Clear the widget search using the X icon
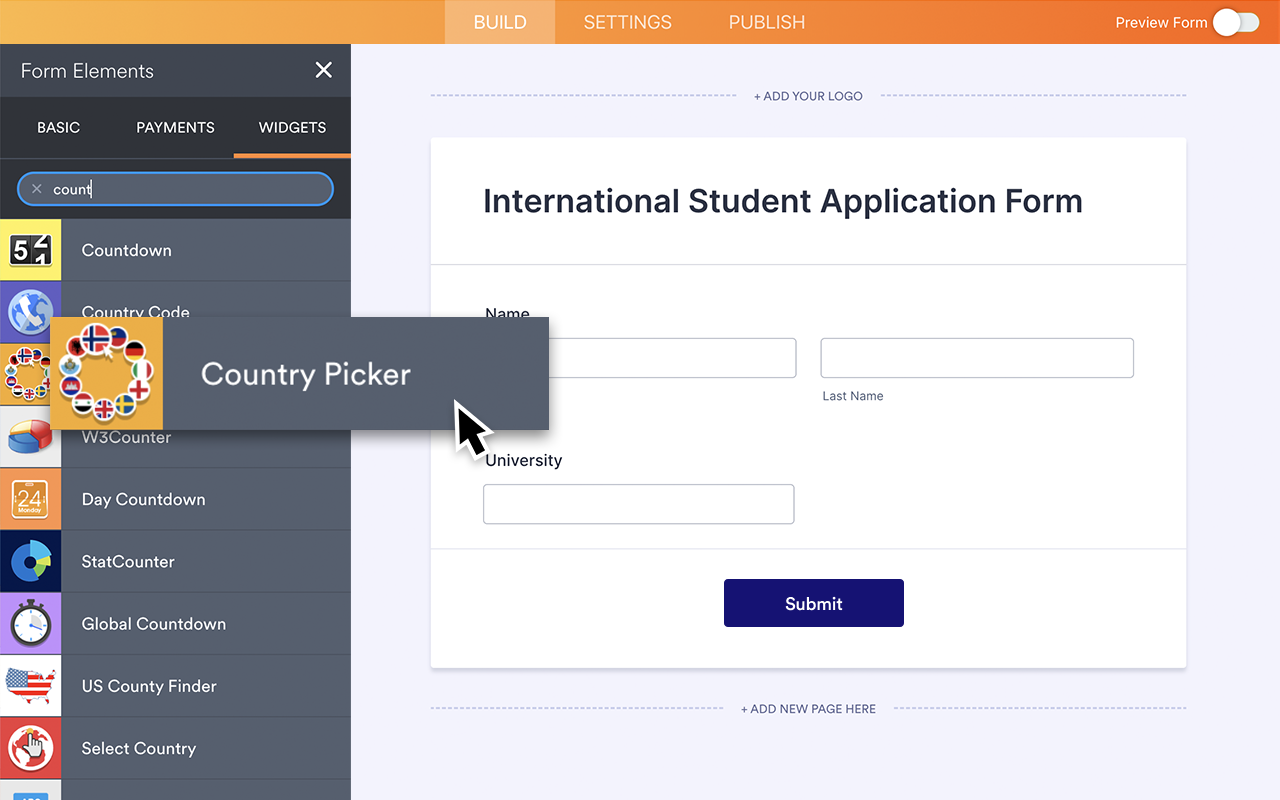 [x=36, y=188]
